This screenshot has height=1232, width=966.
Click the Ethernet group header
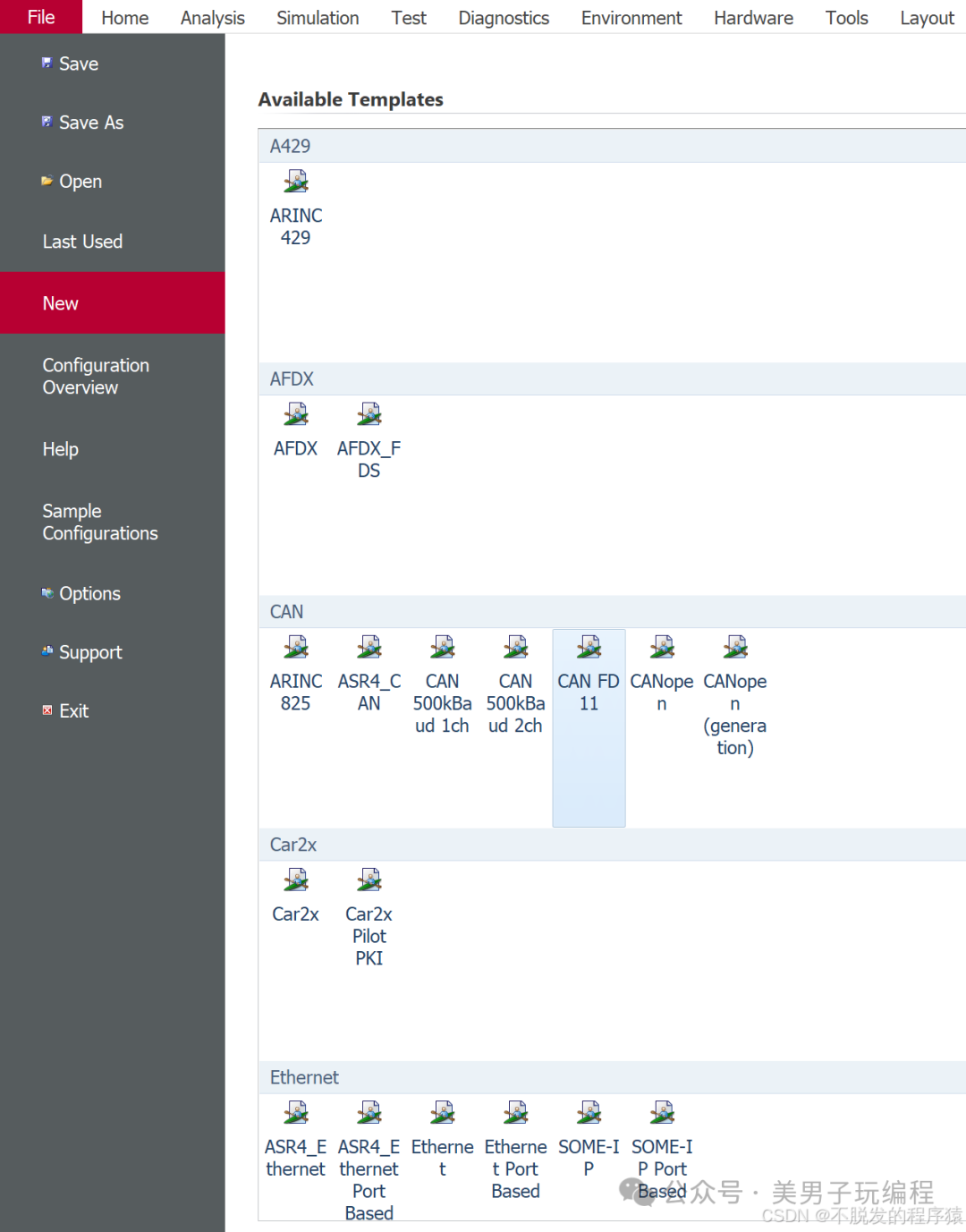(x=612, y=1077)
